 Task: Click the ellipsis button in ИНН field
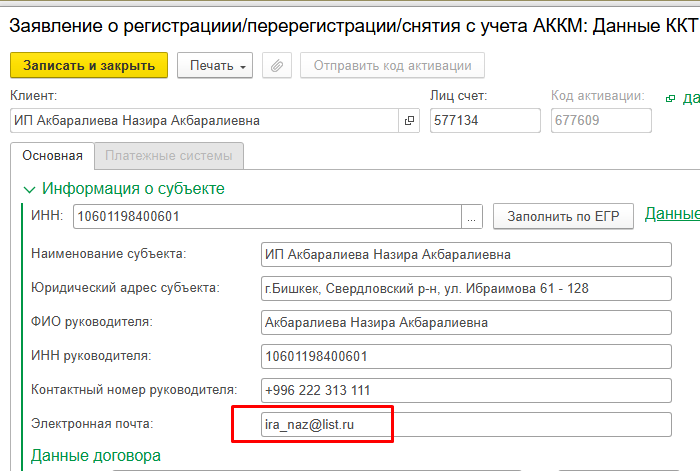tap(471, 217)
